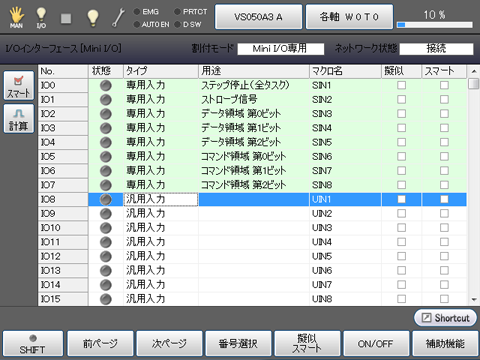Click the I/O lightbulb icon

pos(41,17)
